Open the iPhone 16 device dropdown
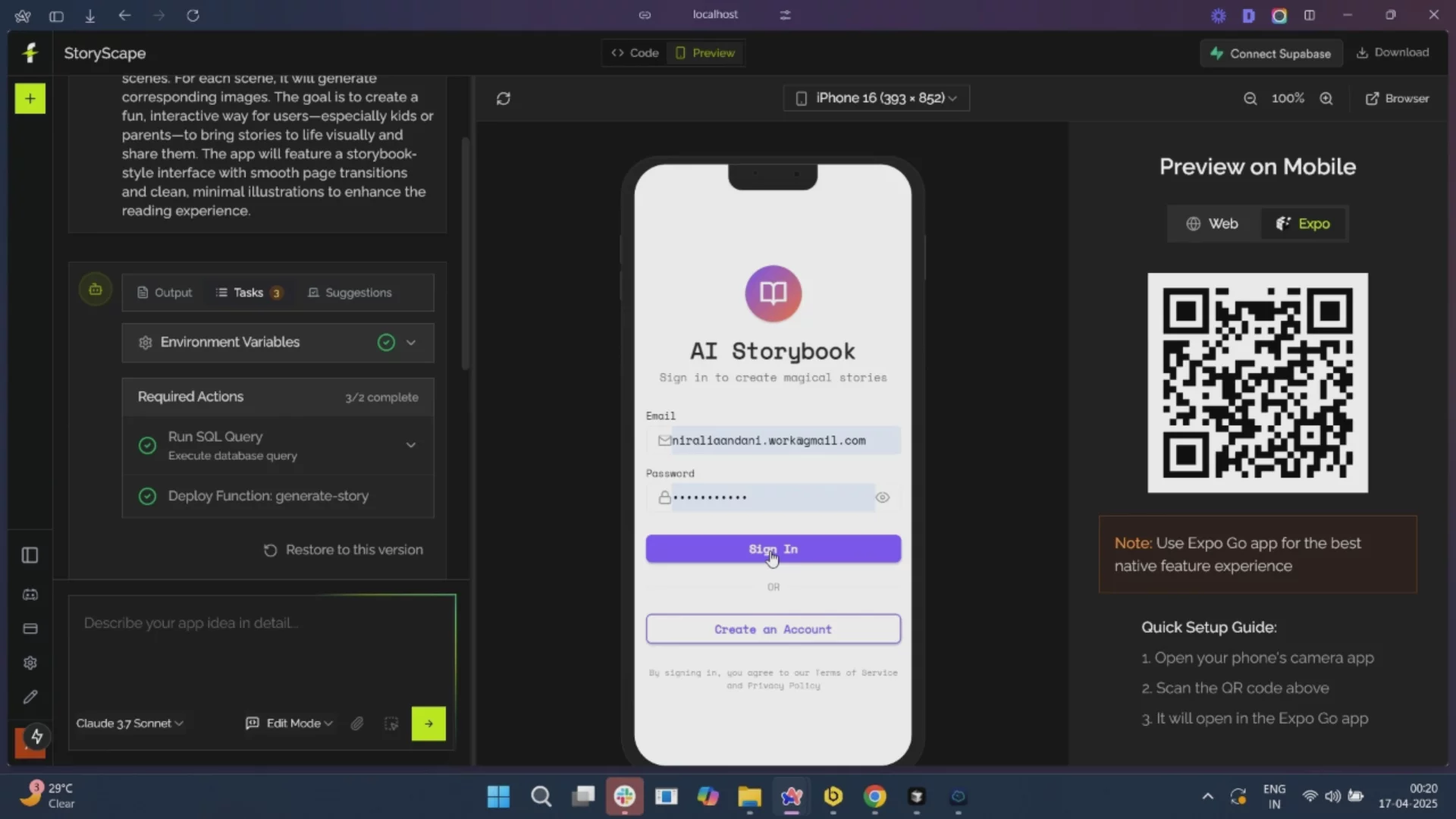Viewport: 1456px width, 819px height. click(876, 98)
